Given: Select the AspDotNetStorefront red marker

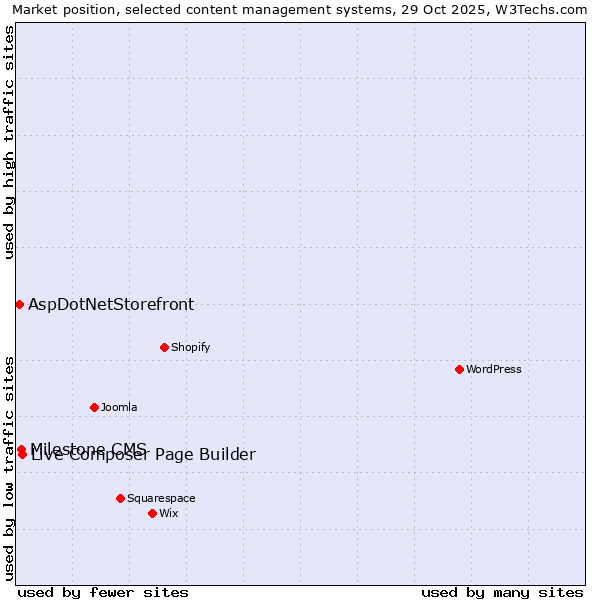Looking at the screenshot, I should click(19, 304).
